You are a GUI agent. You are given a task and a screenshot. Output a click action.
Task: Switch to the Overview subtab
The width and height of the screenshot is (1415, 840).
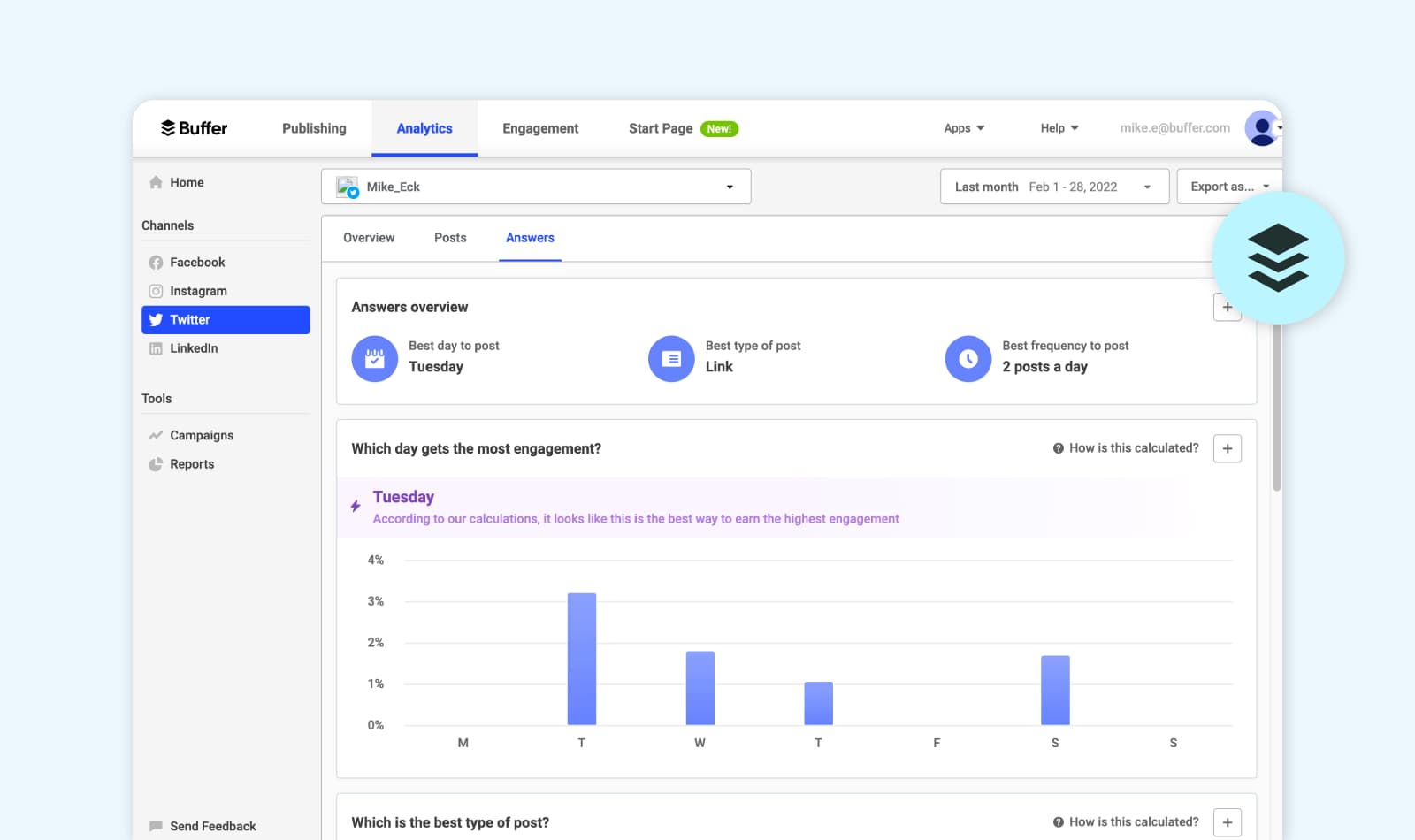(x=369, y=238)
